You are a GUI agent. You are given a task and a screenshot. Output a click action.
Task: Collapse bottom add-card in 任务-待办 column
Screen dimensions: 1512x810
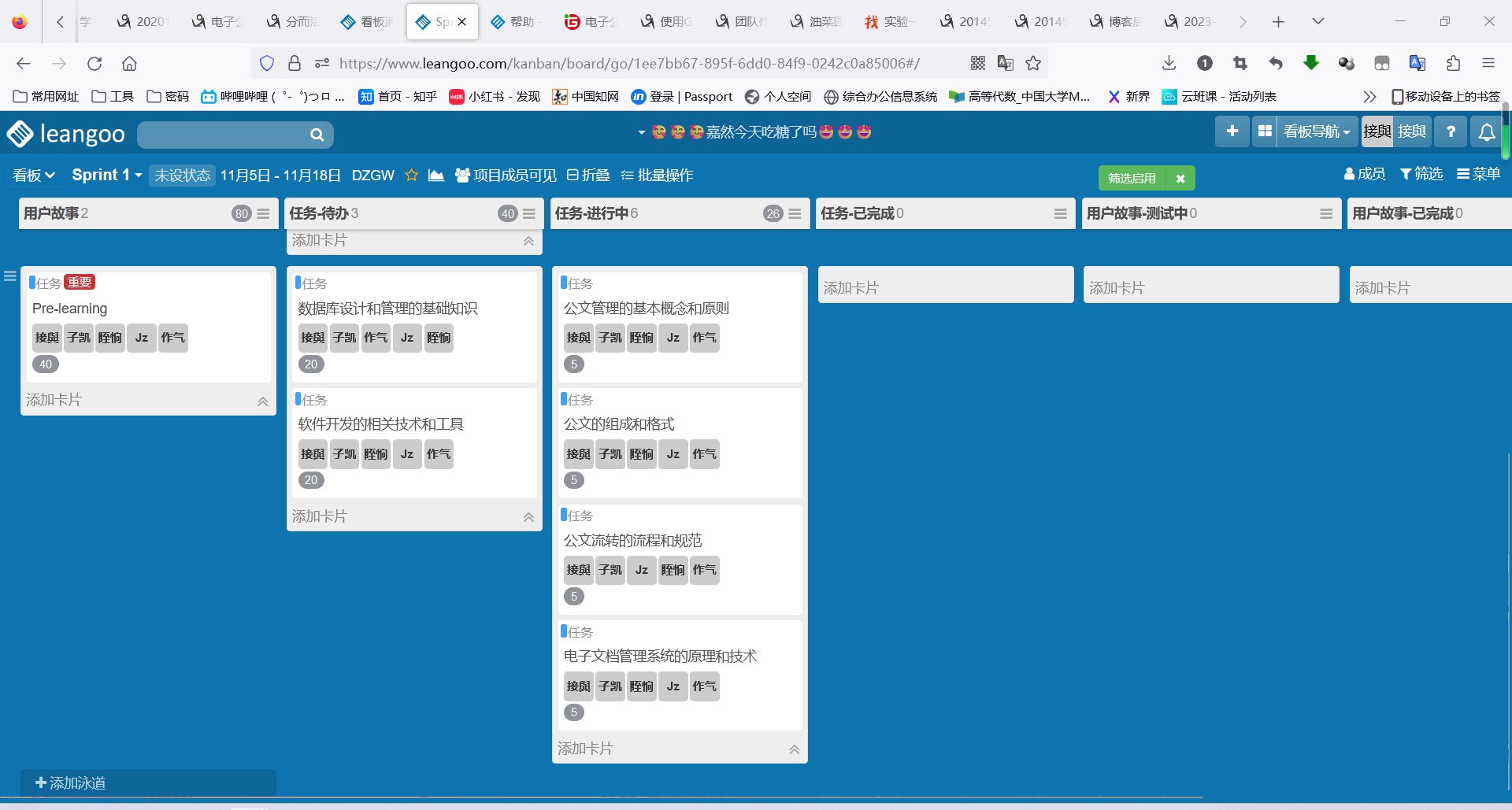529,517
